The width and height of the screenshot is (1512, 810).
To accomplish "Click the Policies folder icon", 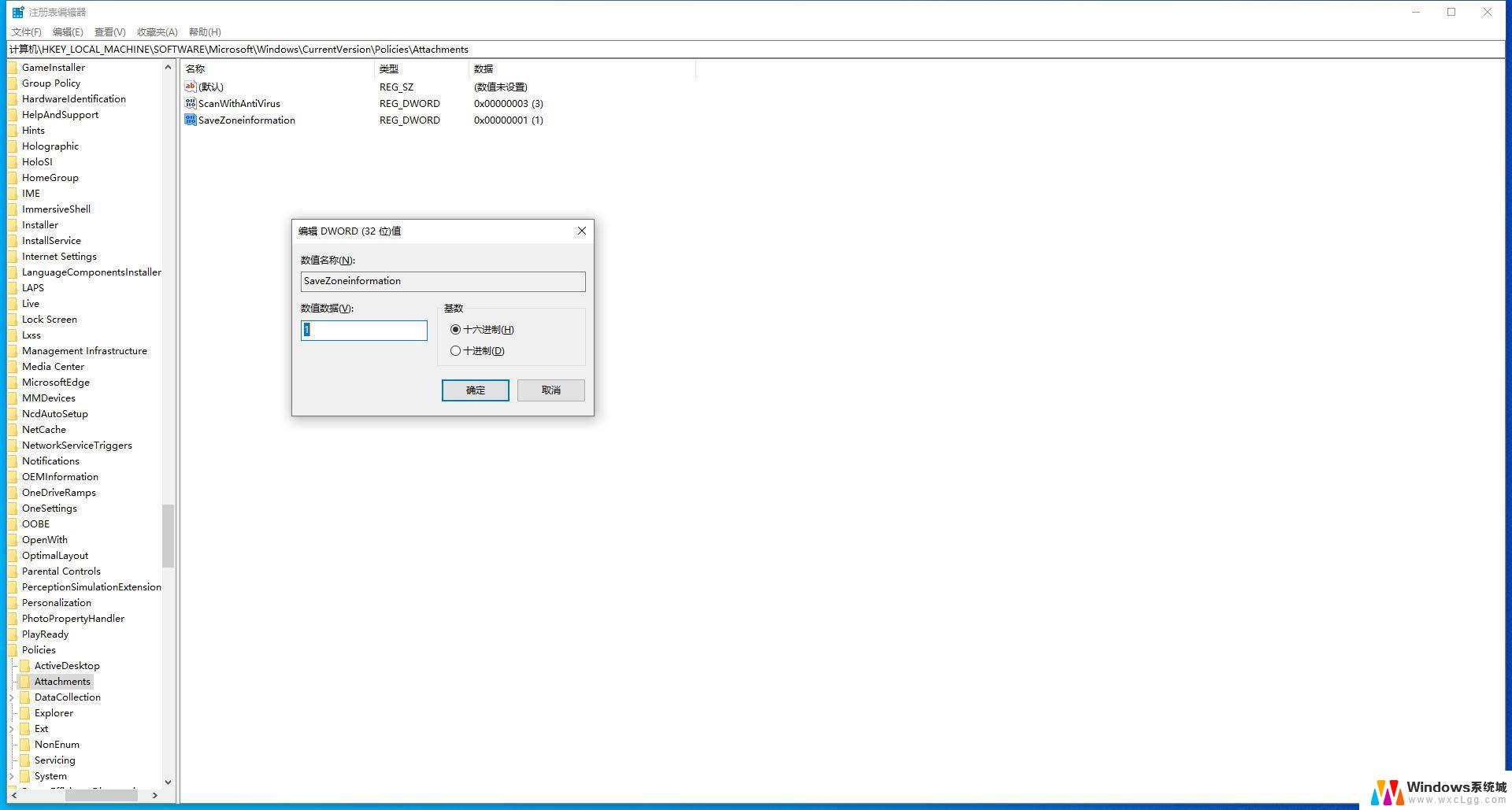I will tap(13, 650).
